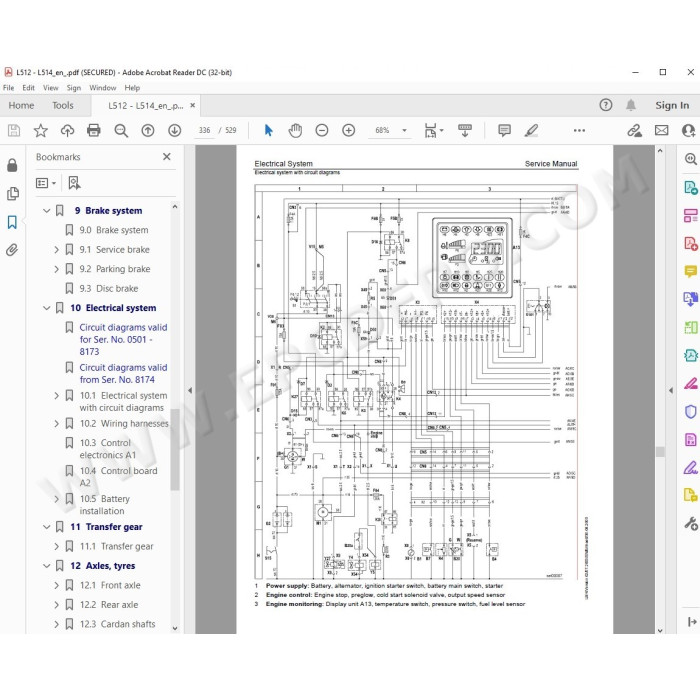
Task: Click the find current bookmark icon
Action: tap(74, 183)
